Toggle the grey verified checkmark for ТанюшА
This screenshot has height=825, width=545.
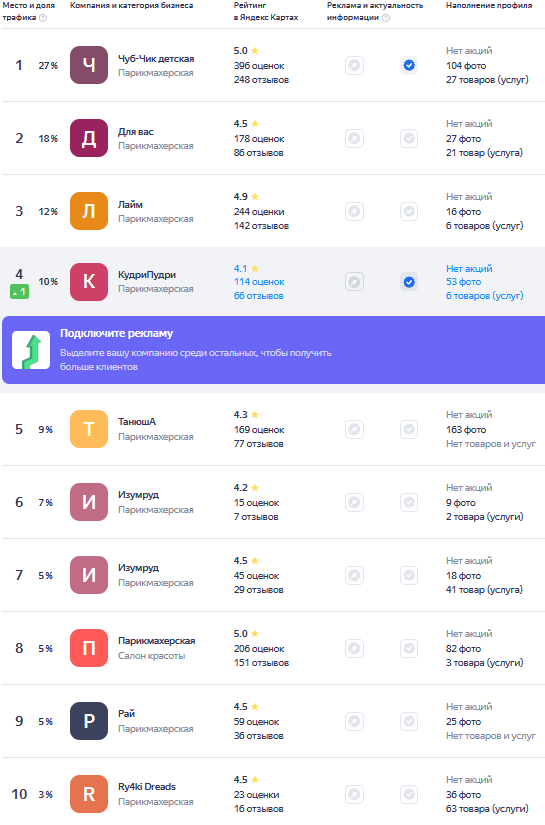[409, 429]
